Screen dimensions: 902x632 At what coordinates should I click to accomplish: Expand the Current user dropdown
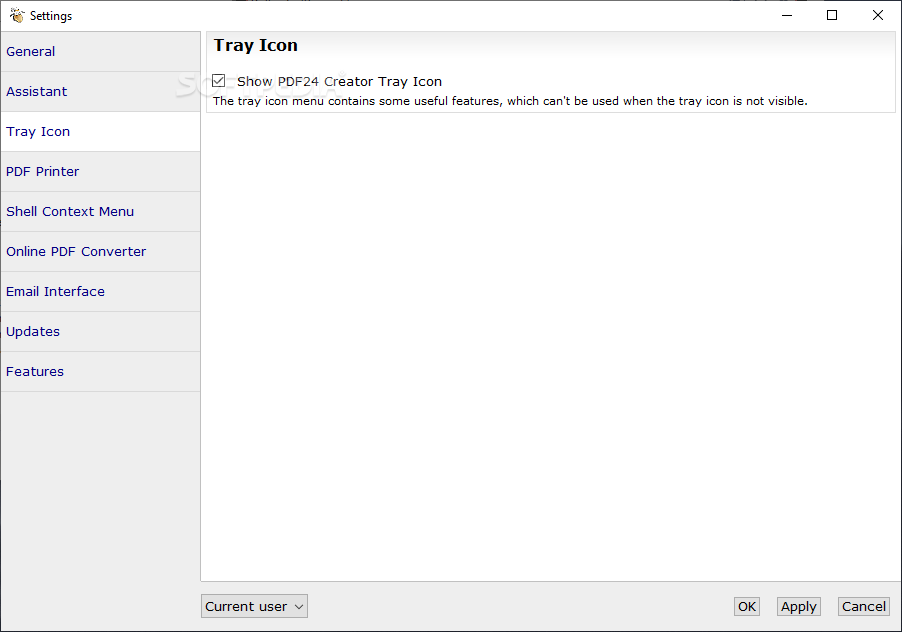pos(254,606)
